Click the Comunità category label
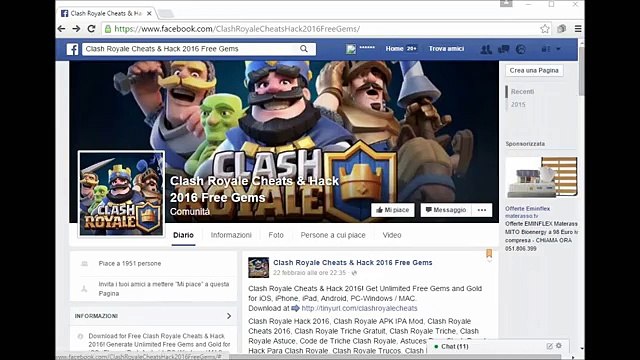640x360 pixels. (190, 212)
